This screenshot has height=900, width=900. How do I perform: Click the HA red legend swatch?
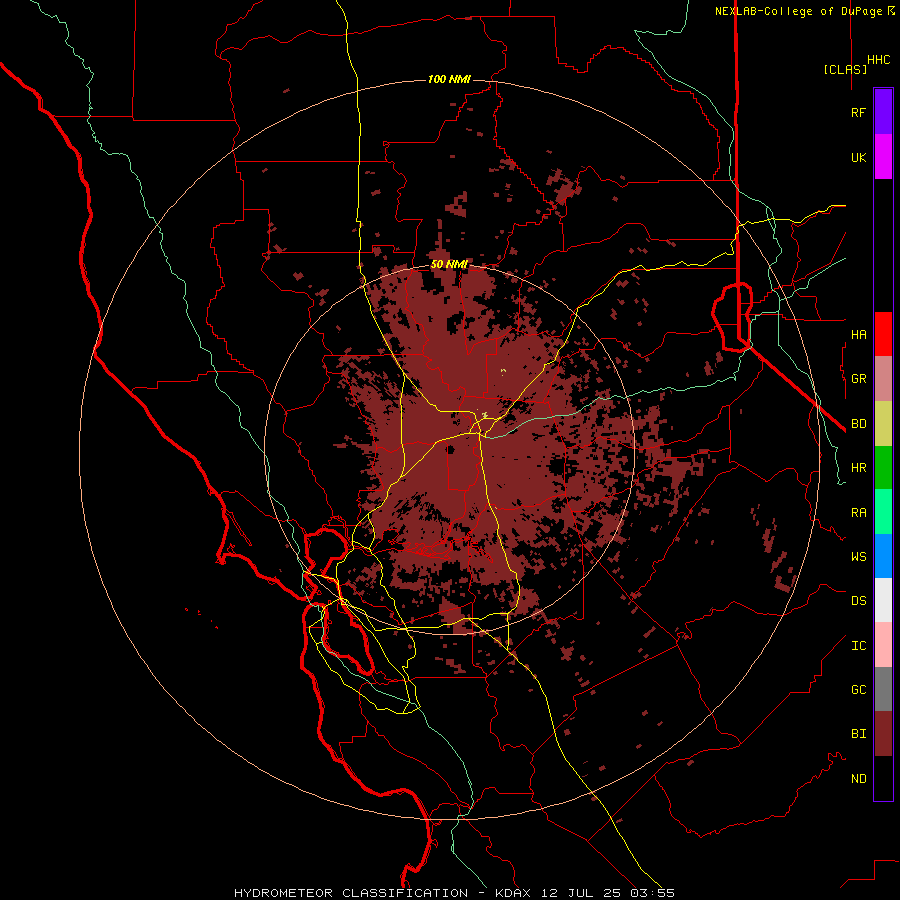click(x=883, y=334)
